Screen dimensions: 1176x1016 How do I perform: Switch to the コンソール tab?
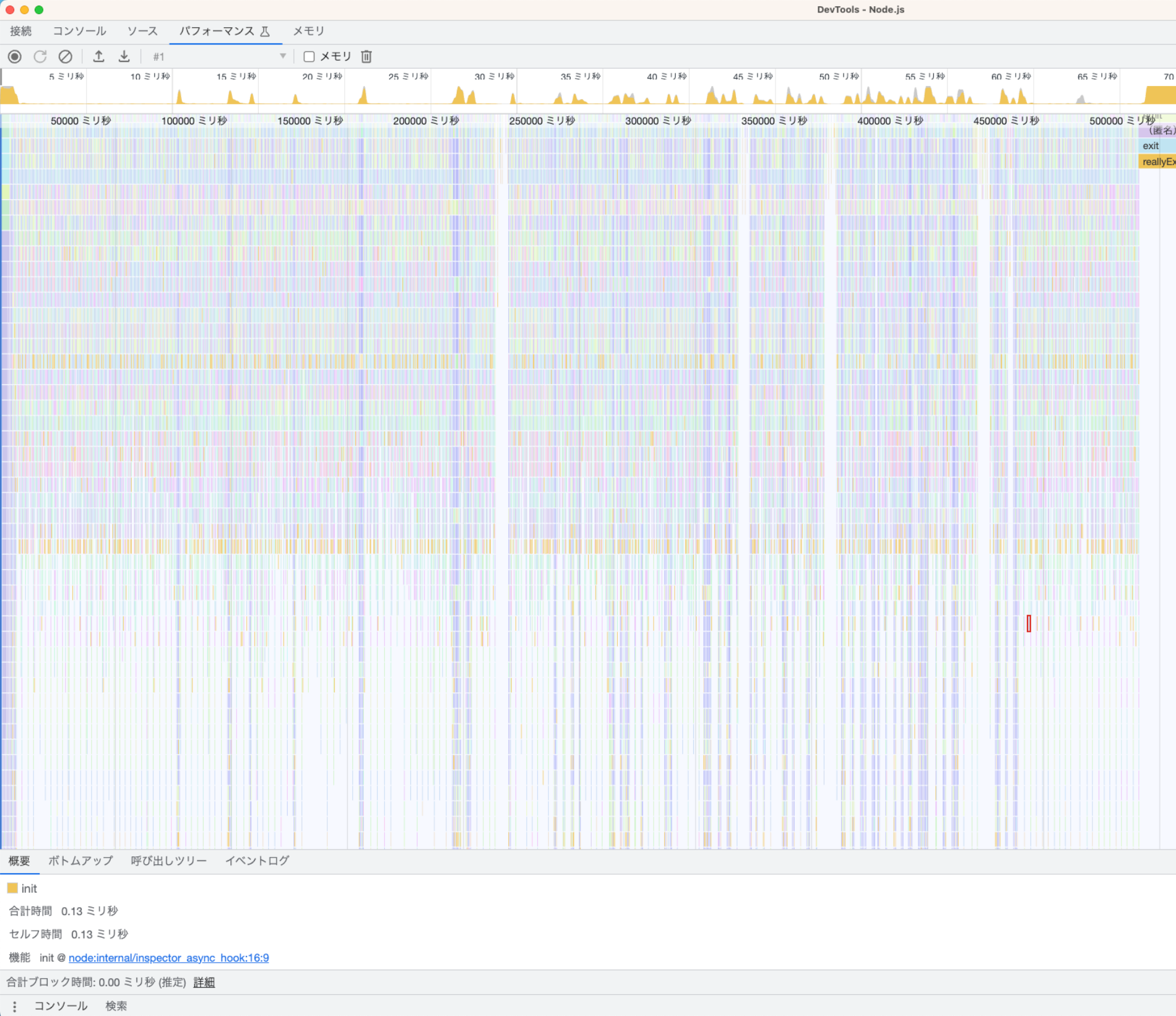pyautogui.click(x=79, y=32)
